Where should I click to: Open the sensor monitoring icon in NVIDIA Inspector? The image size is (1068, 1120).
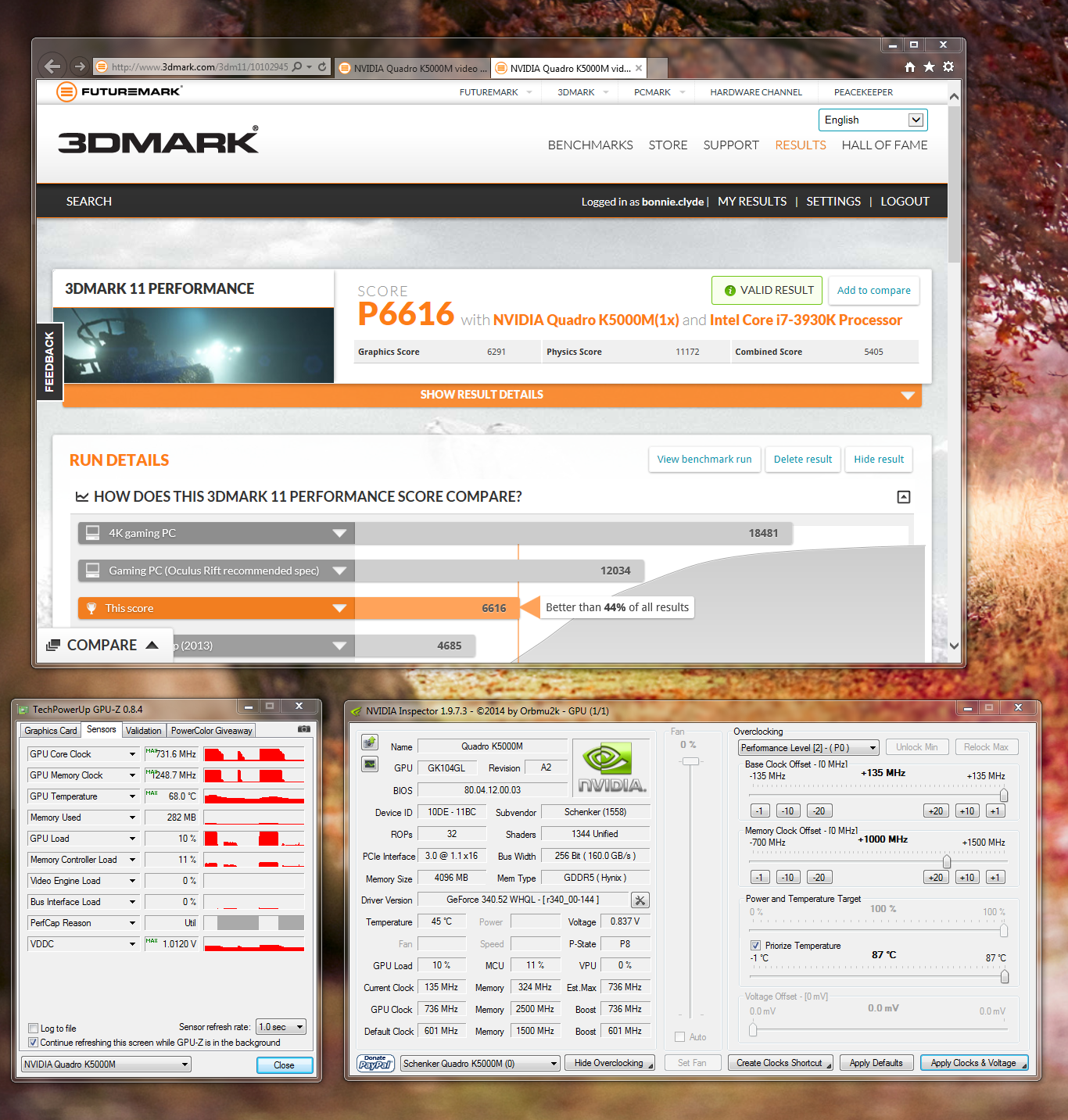click(370, 764)
